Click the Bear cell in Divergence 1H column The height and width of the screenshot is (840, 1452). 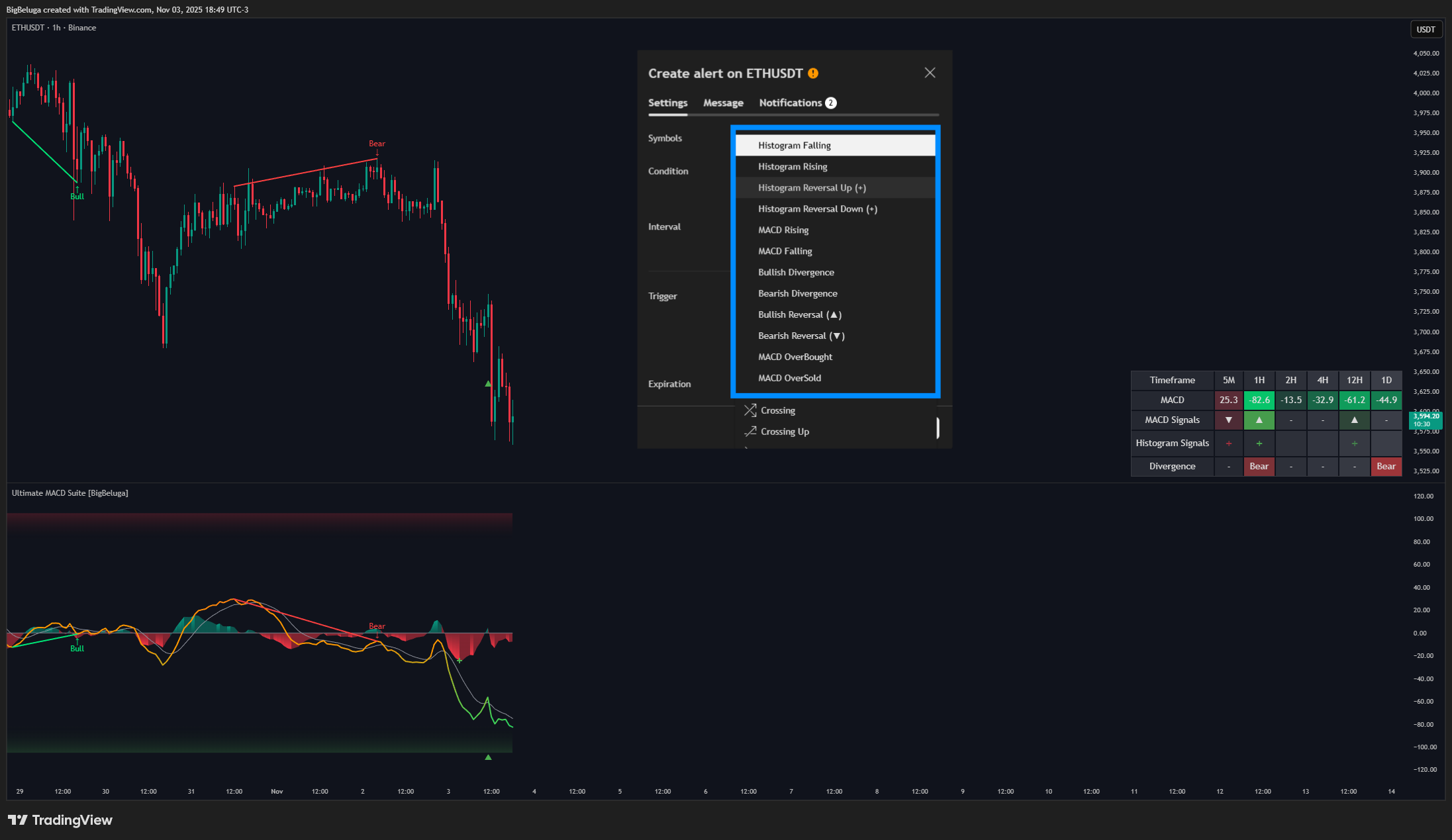pos(1259,467)
